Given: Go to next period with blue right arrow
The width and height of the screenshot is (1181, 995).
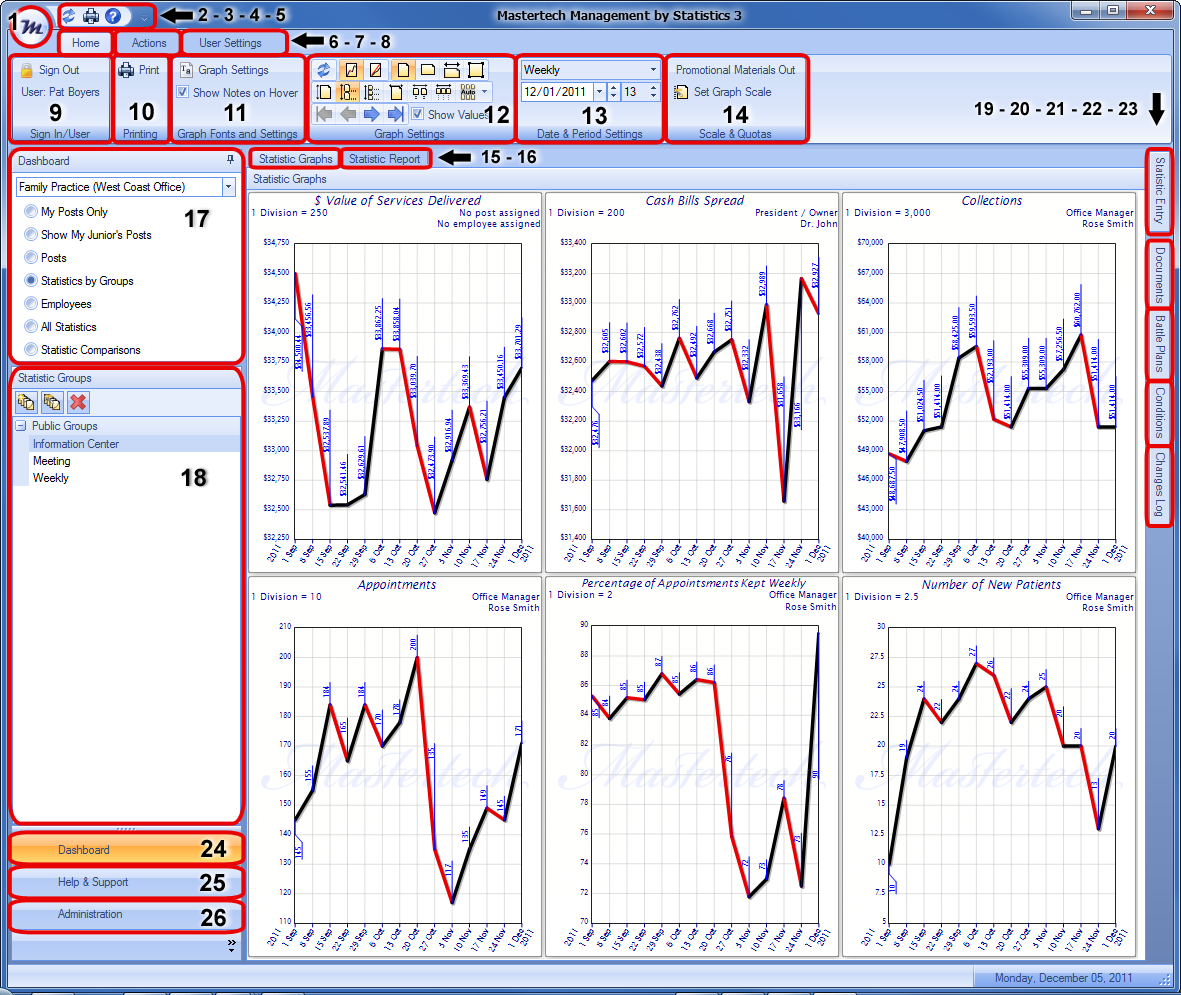Looking at the screenshot, I should 371,114.
